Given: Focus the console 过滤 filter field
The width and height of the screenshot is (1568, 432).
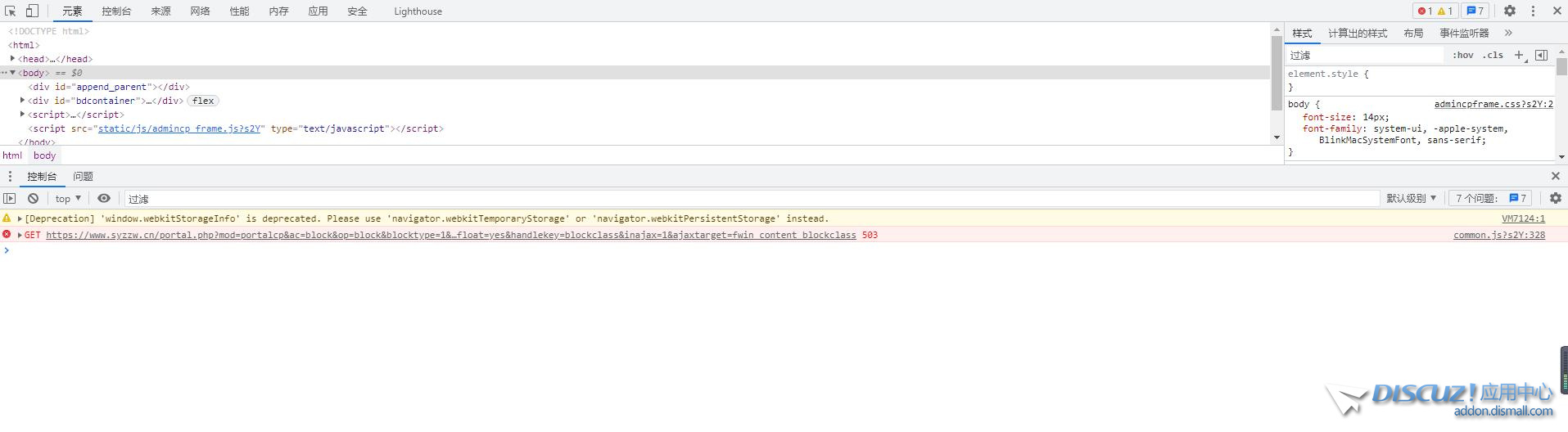Looking at the screenshot, I should click(752, 198).
